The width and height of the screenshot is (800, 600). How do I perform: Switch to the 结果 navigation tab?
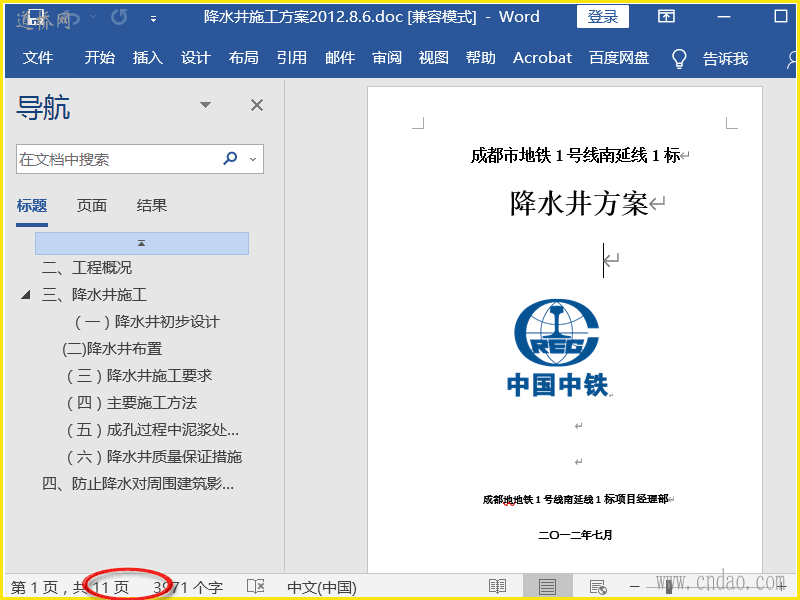click(x=152, y=206)
